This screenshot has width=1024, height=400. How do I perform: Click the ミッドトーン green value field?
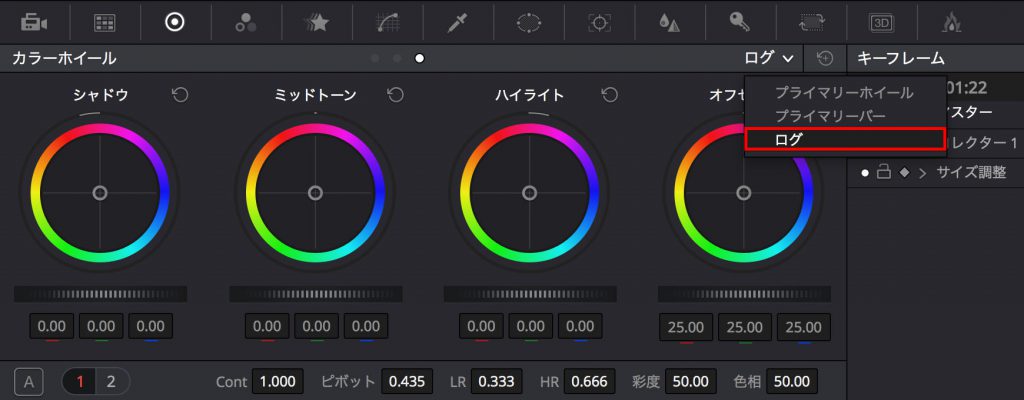point(316,326)
